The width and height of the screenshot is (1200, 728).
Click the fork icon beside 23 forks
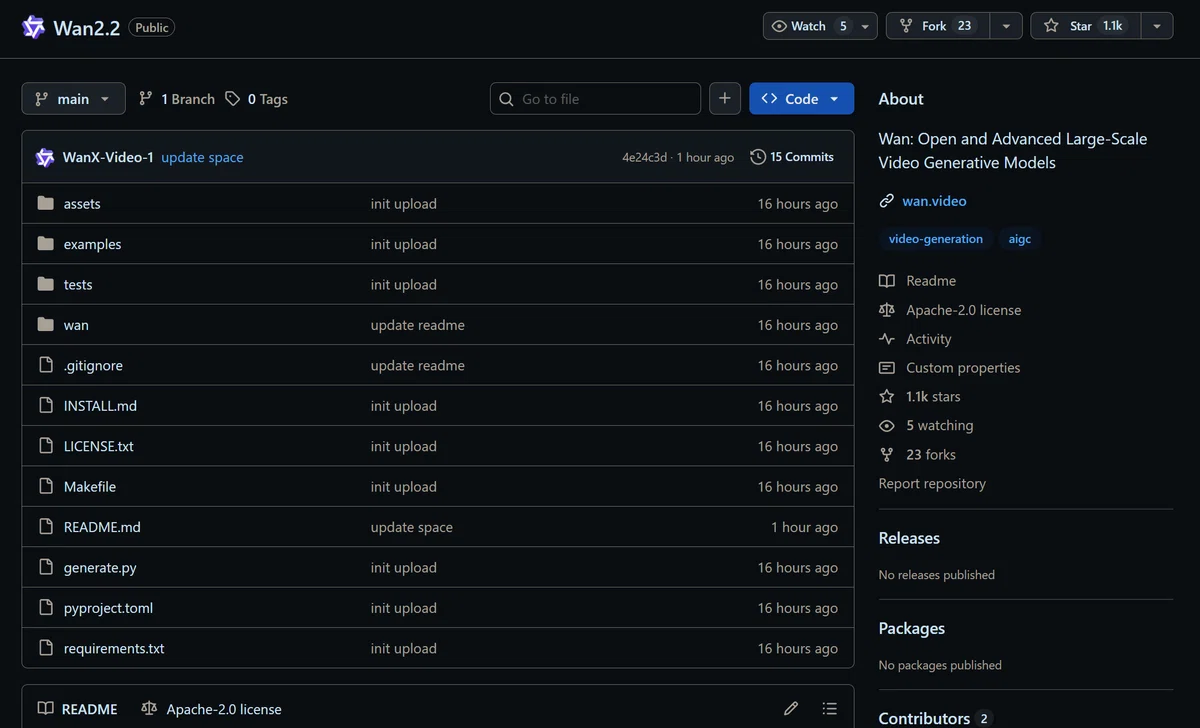click(887, 454)
